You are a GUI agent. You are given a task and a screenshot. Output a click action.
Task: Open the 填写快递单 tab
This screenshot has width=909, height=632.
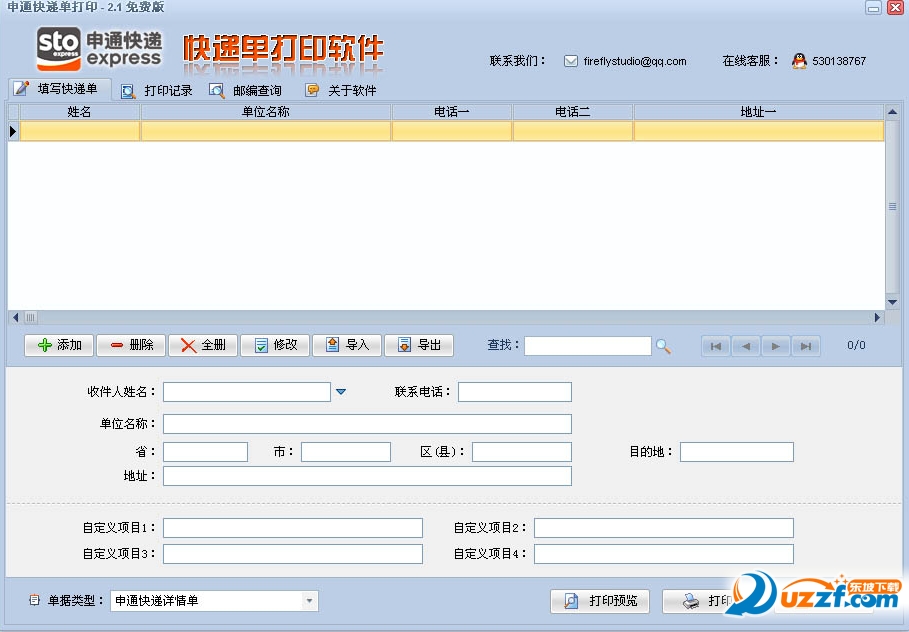pyautogui.click(x=60, y=89)
